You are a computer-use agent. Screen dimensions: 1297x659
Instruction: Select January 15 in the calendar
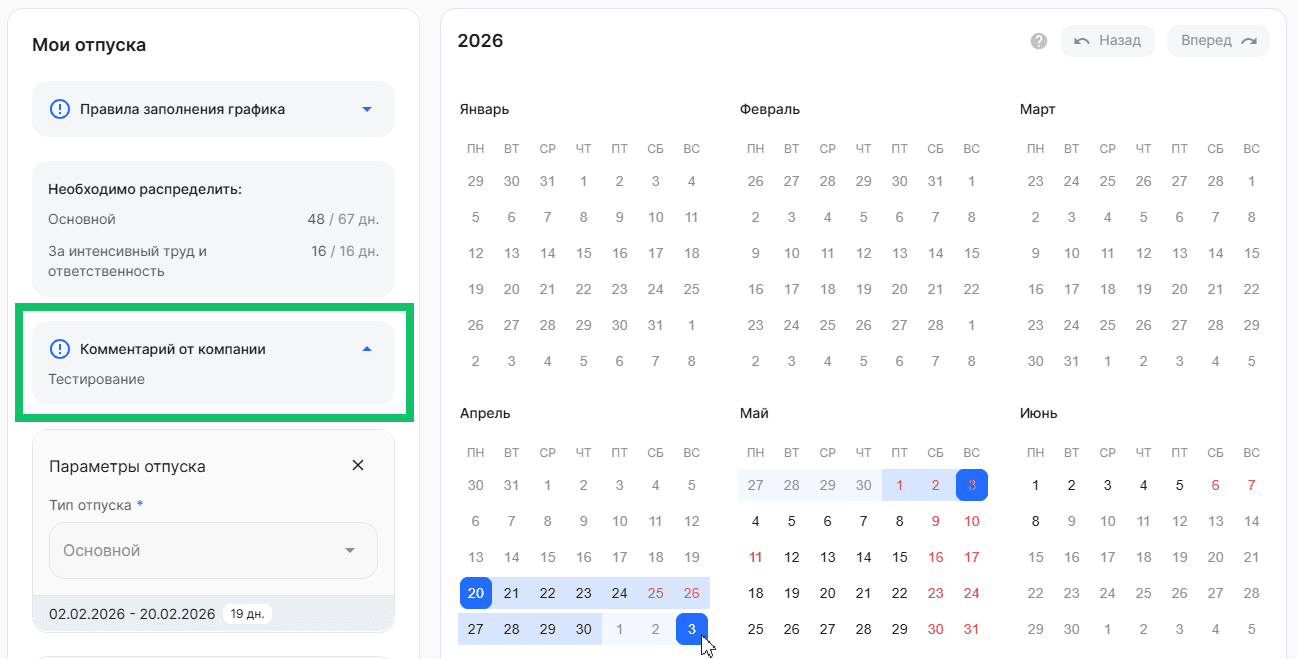tap(583, 253)
